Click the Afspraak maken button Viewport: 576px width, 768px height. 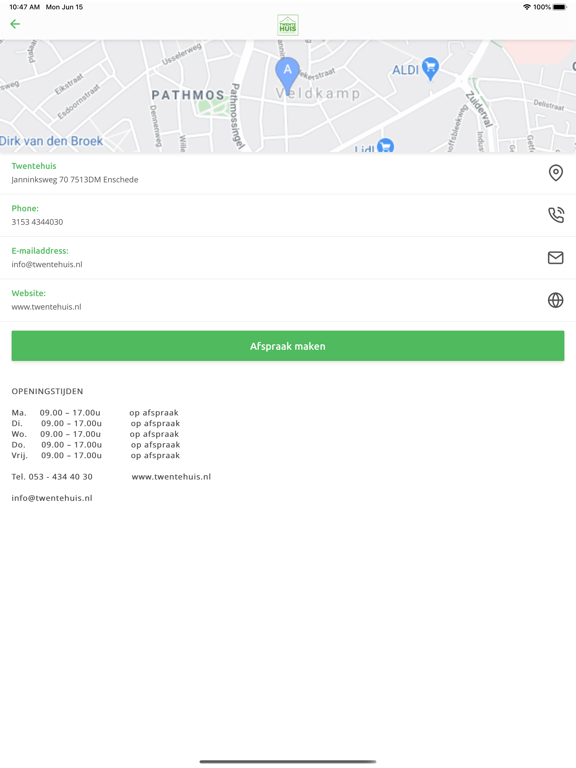click(288, 346)
